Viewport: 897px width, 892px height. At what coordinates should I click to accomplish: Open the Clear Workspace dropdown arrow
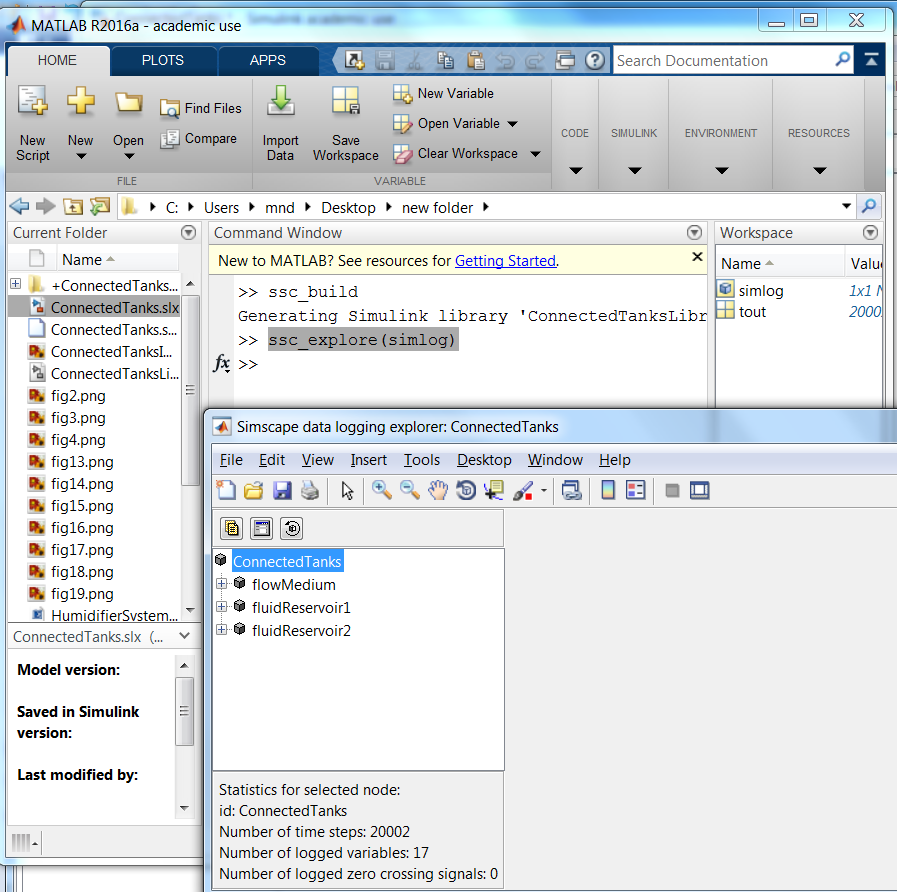pos(535,154)
